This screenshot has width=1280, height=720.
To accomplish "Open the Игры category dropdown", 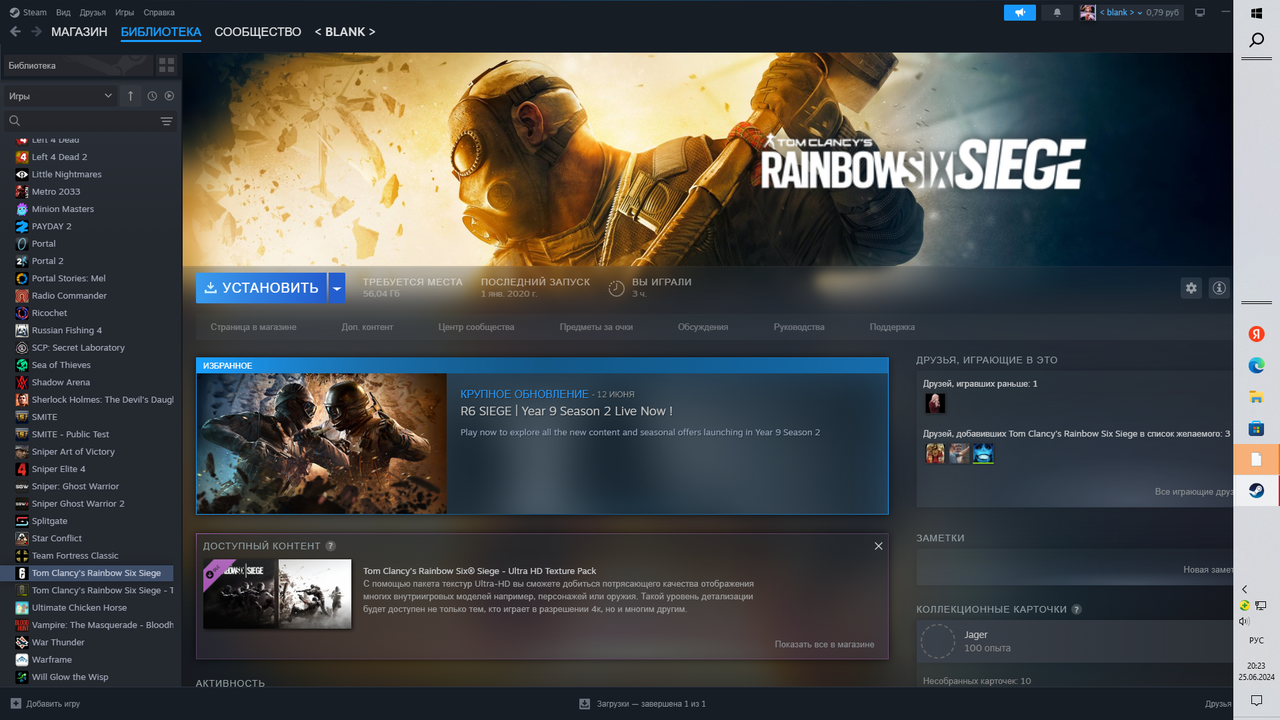I will [60, 96].
